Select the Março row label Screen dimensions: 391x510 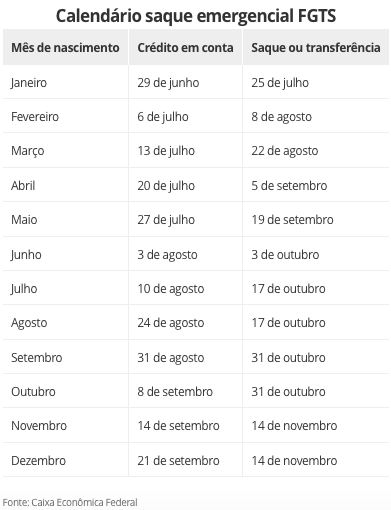(28, 151)
